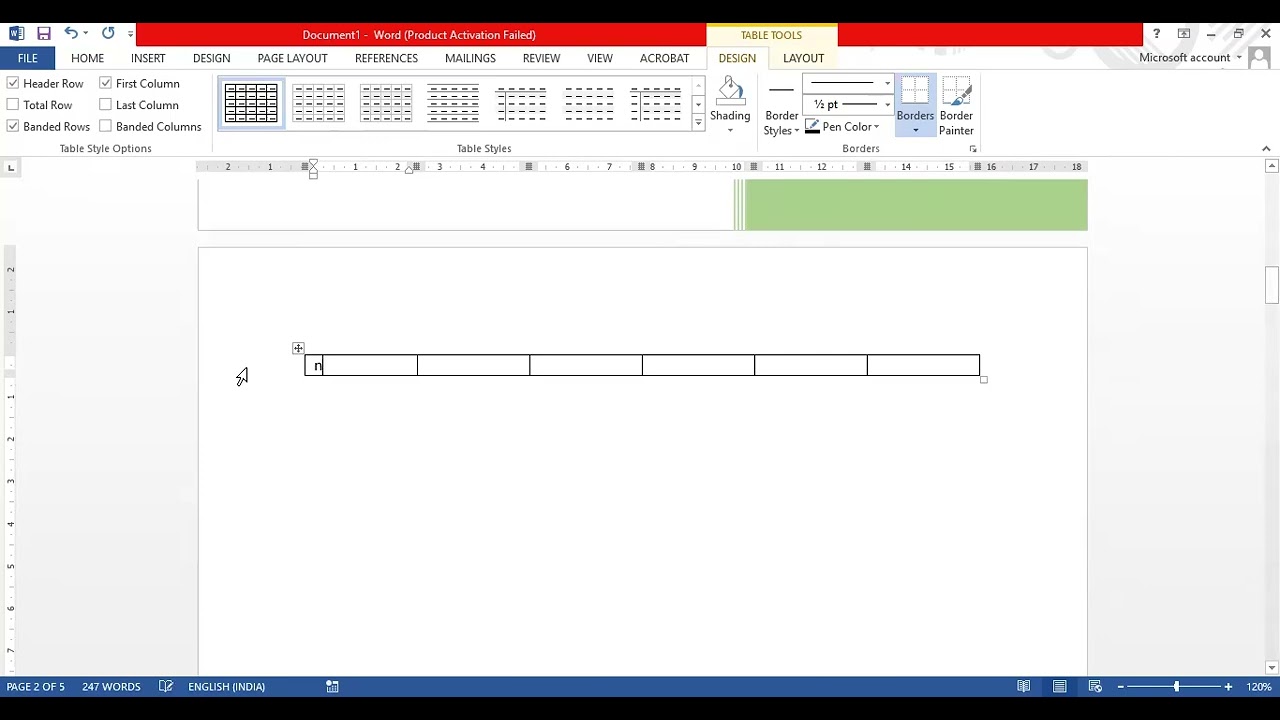The width and height of the screenshot is (1280, 720).
Task: Open Border Styles gallery
Action: coord(782,107)
